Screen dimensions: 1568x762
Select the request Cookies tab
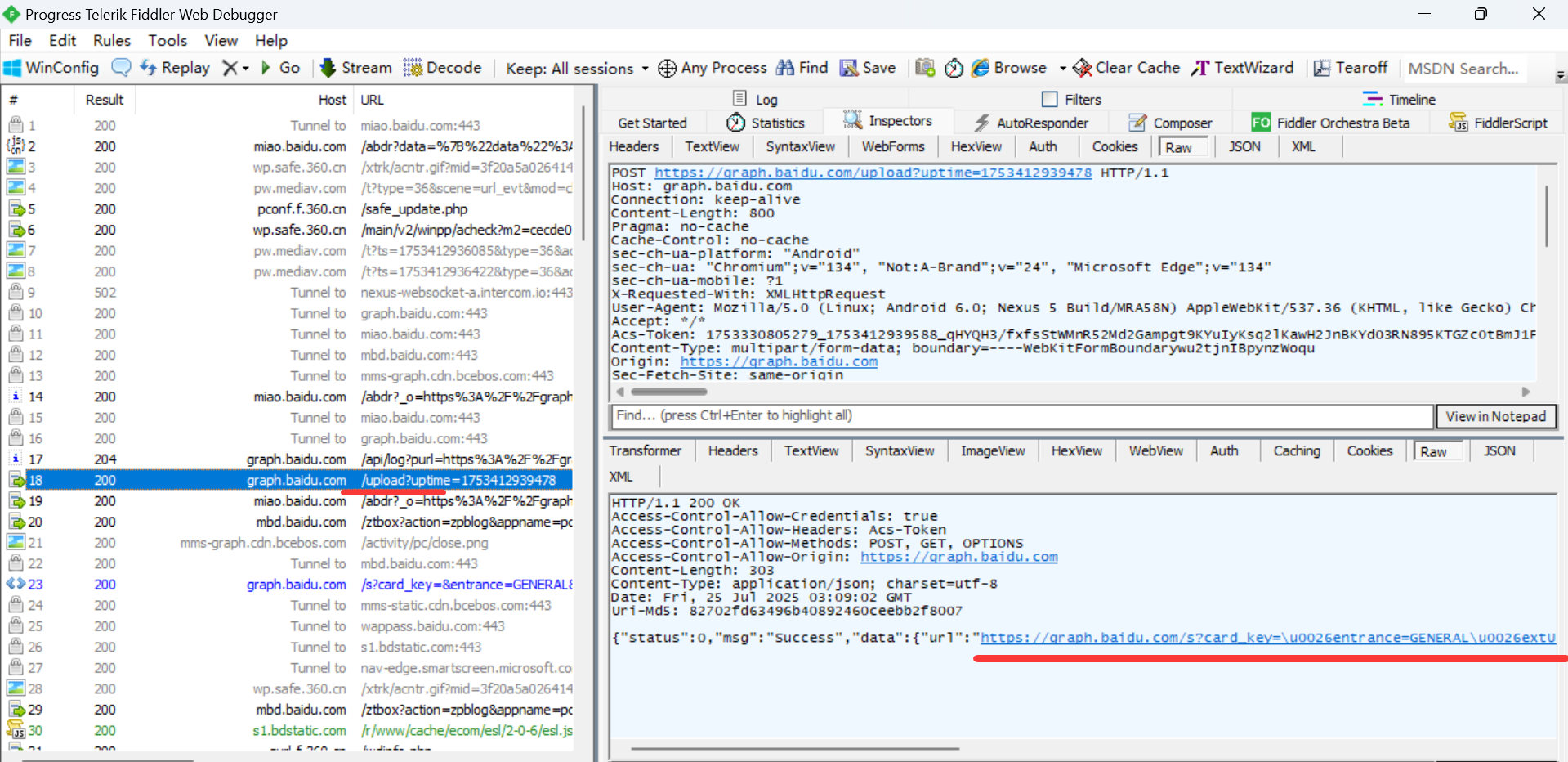[x=1115, y=146]
